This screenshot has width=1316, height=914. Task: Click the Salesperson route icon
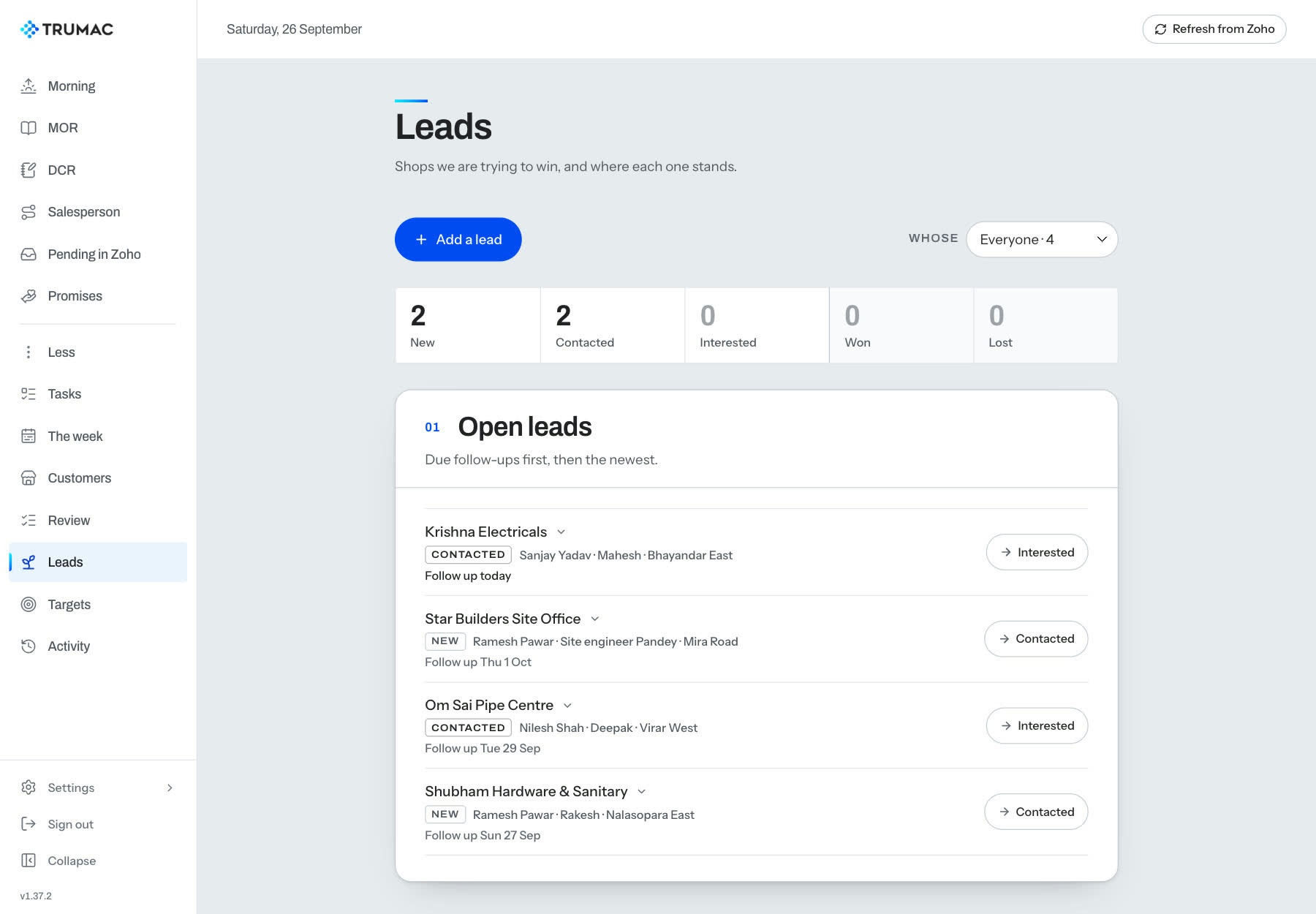pyautogui.click(x=29, y=212)
